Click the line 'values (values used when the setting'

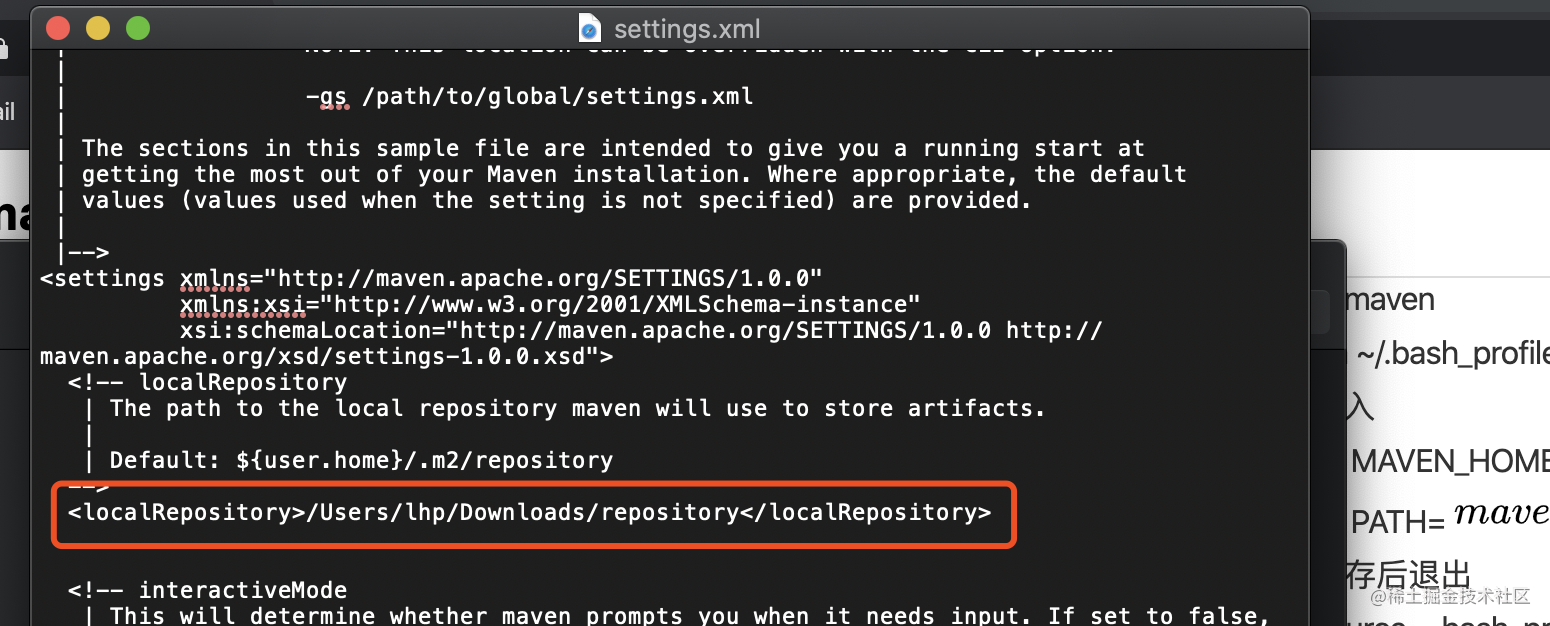[556, 200]
